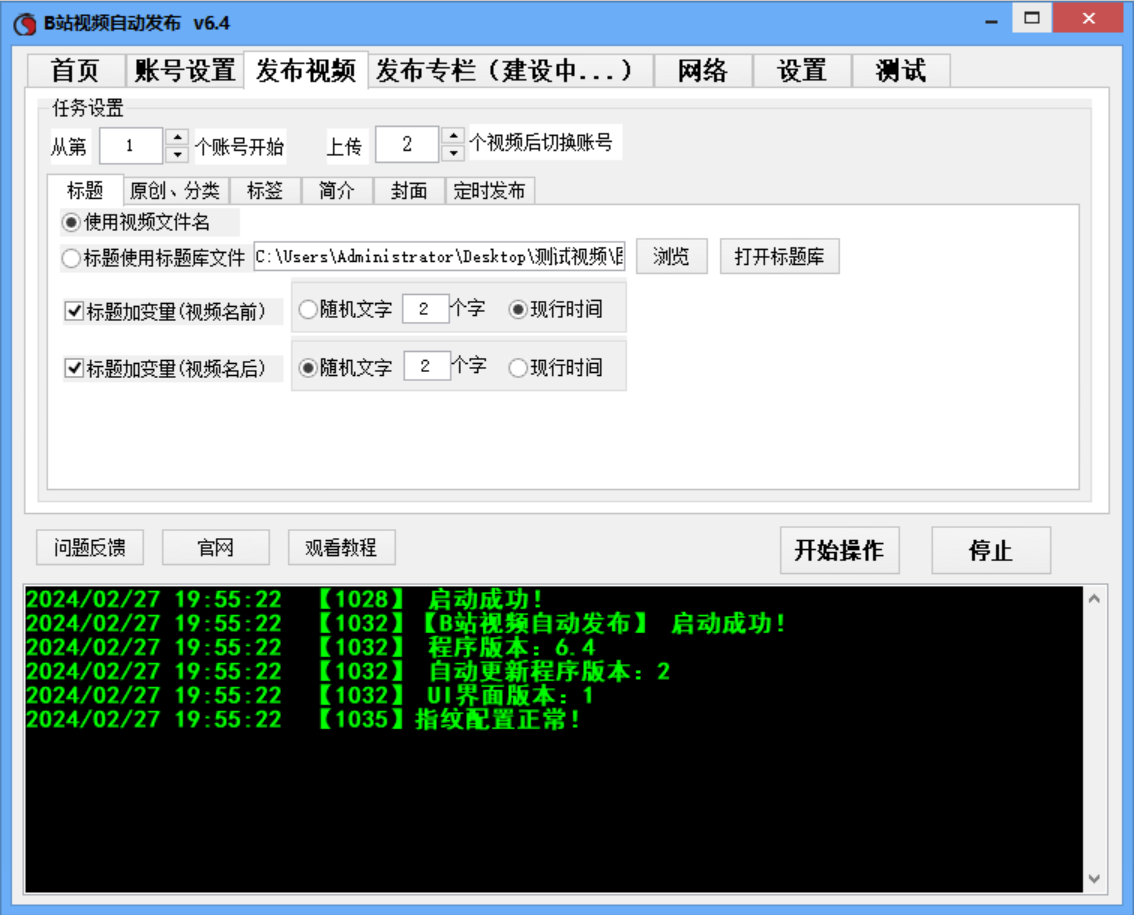Click the starting account number field
The height and width of the screenshot is (915, 1134).
click(x=132, y=145)
